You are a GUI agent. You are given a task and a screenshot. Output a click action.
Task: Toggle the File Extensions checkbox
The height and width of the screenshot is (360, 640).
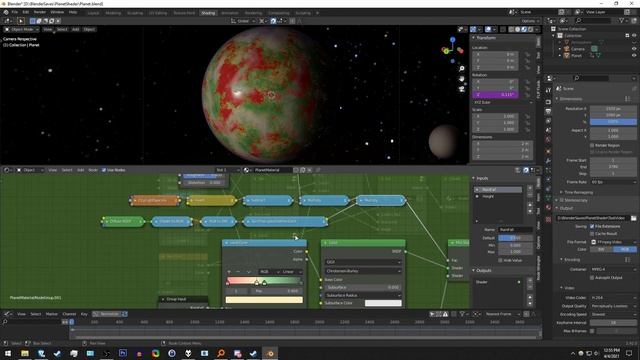click(592, 226)
